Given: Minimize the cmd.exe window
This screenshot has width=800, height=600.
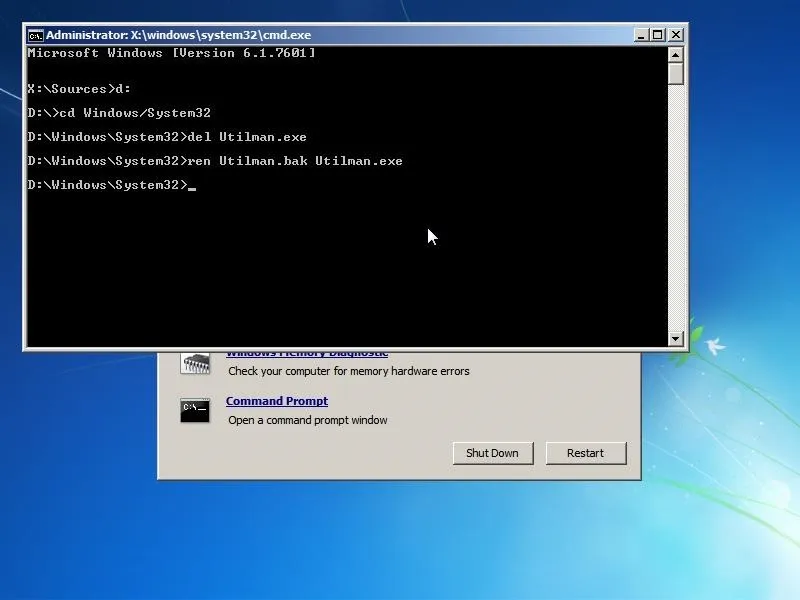Looking at the screenshot, I should [641, 35].
